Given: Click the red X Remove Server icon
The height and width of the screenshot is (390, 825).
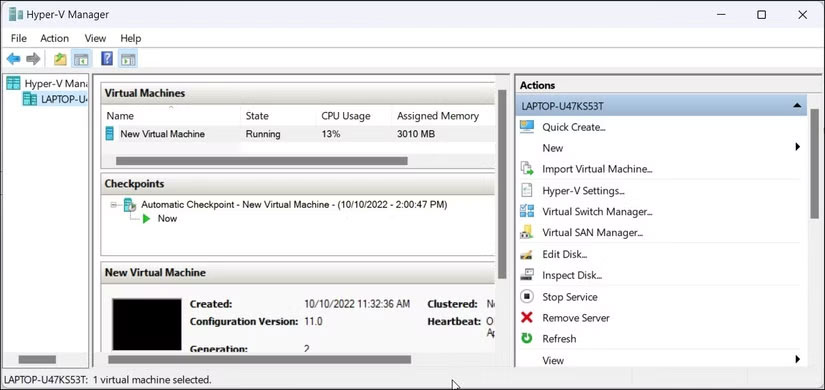Looking at the screenshot, I should point(527,318).
